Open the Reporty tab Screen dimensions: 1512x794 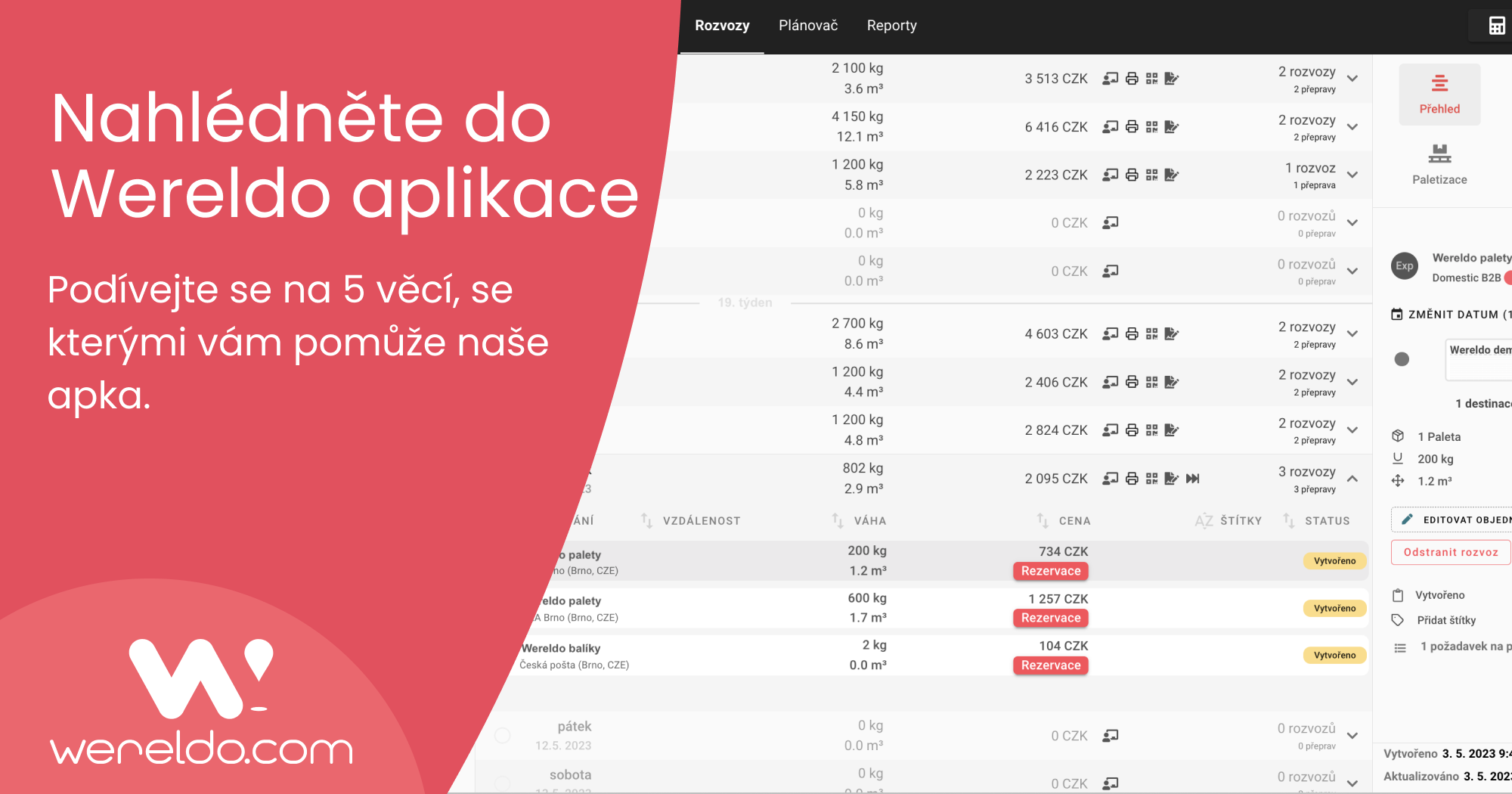click(x=891, y=26)
